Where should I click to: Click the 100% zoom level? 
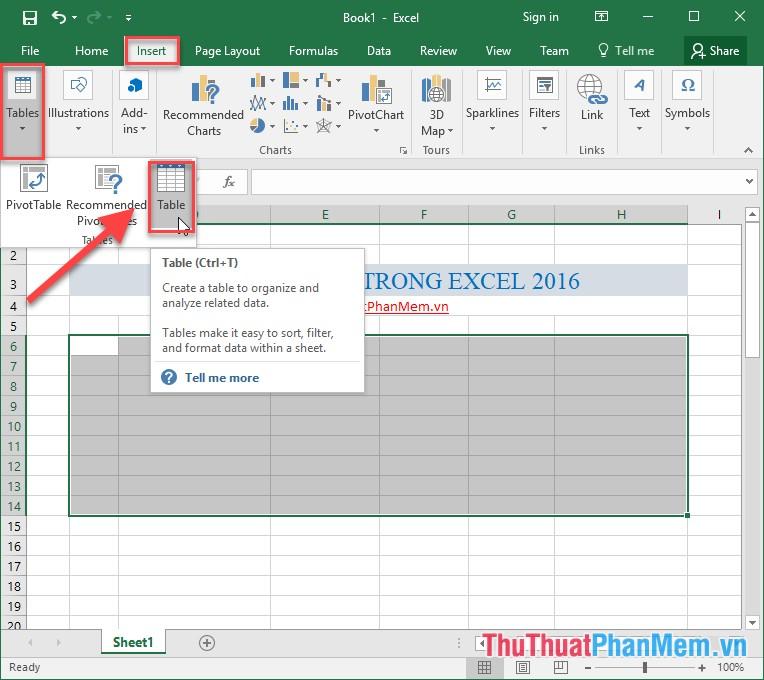730,667
